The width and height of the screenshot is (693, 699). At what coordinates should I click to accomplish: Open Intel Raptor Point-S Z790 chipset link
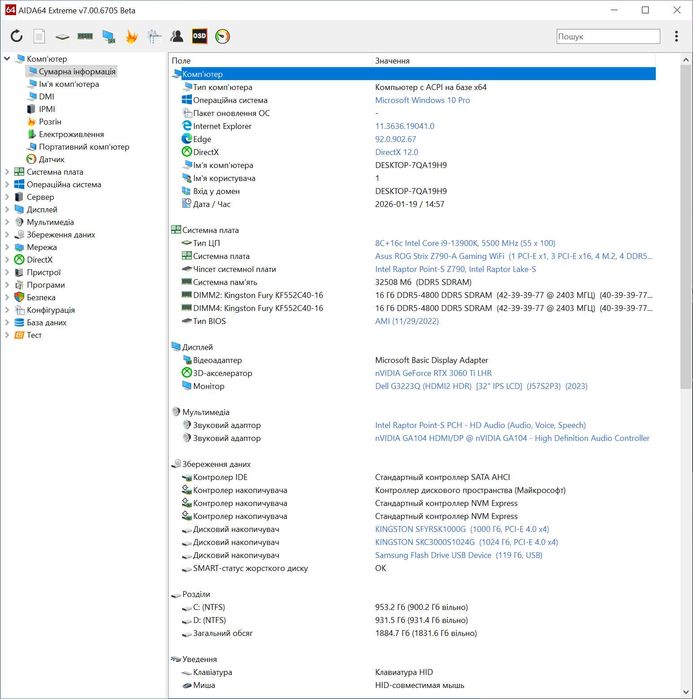coord(455,269)
